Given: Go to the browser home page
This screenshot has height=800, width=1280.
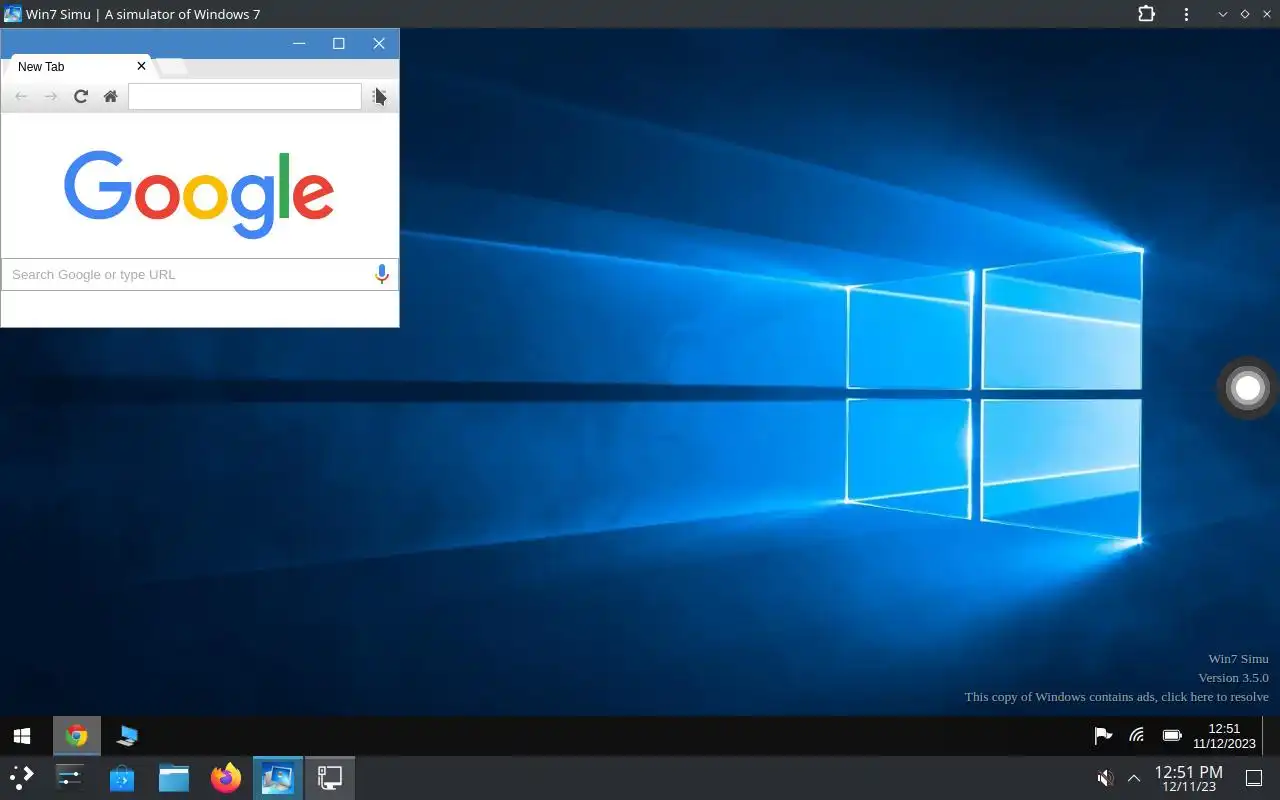Looking at the screenshot, I should point(111,96).
